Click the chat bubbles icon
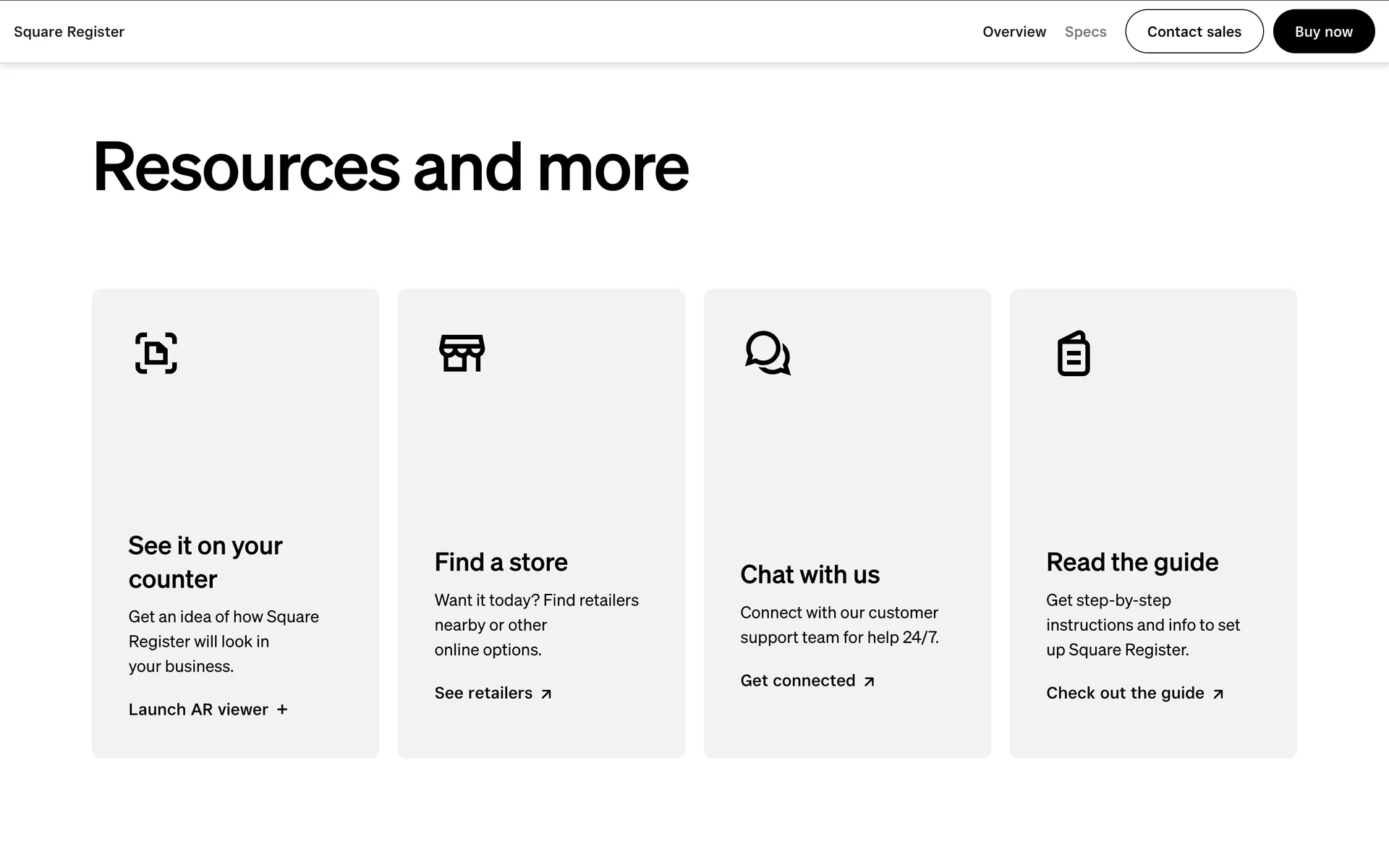Screen dimensions: 1389x868 768,353
